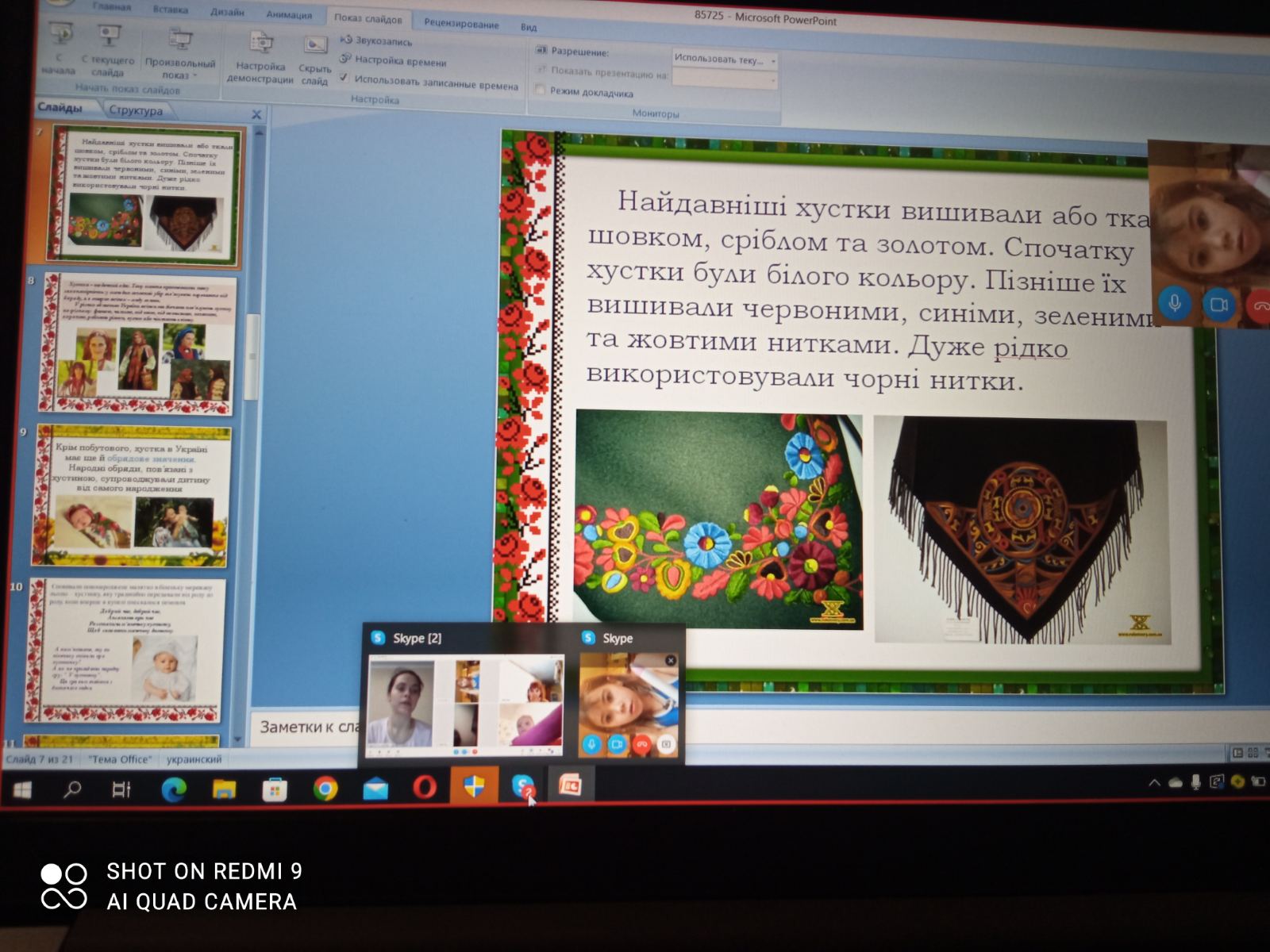Open File Explorer from taskbar

click(x=224, y=789)
